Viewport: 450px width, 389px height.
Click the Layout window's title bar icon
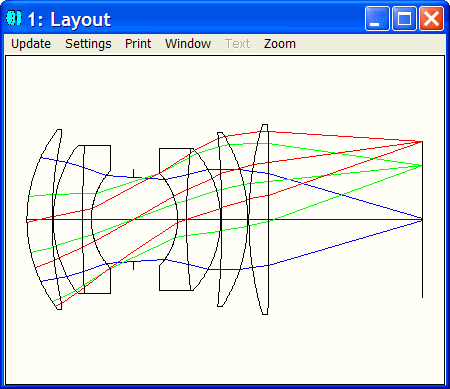point(14,18)
